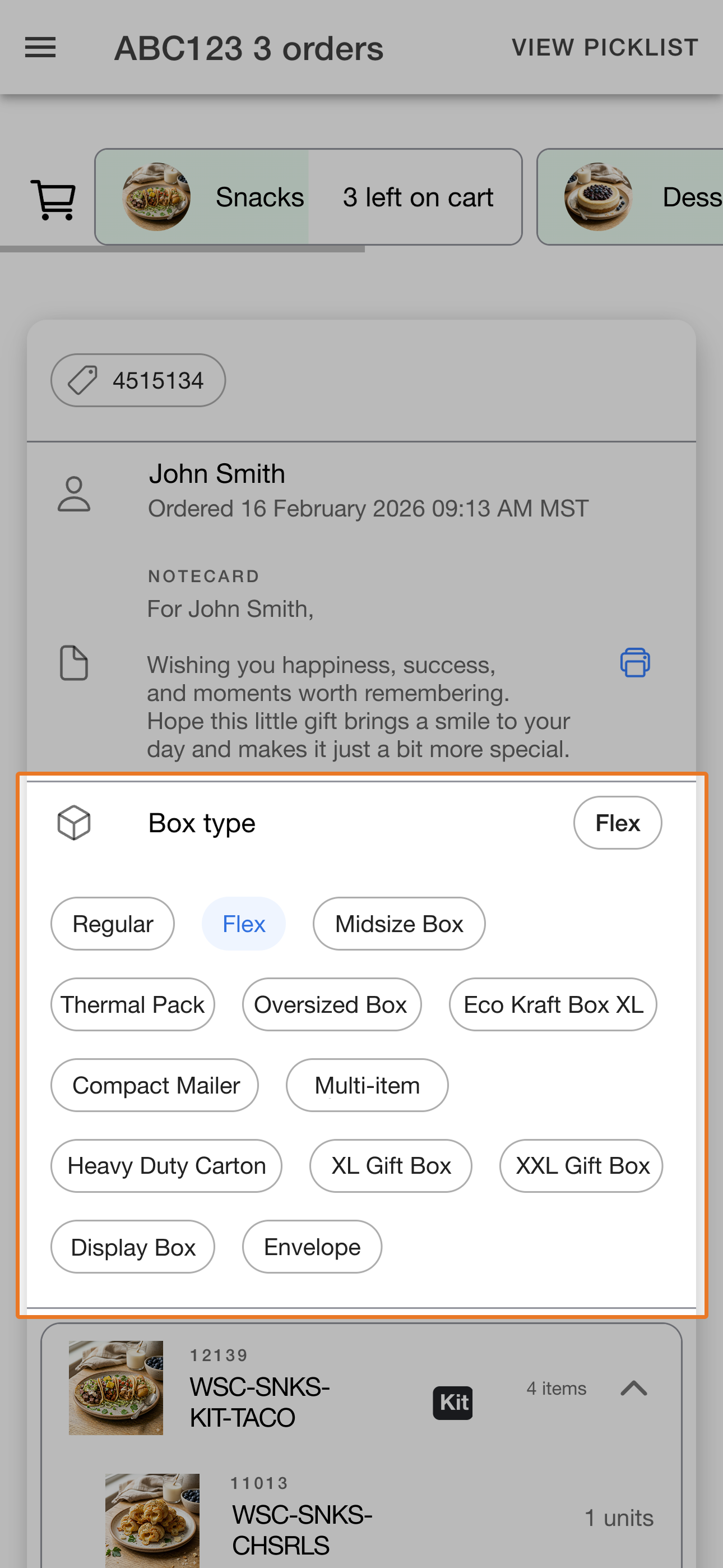Viewport: 723px width, 1568px height.
Task: Tap the SKU number 12139
Action: tap(219, 1355)
